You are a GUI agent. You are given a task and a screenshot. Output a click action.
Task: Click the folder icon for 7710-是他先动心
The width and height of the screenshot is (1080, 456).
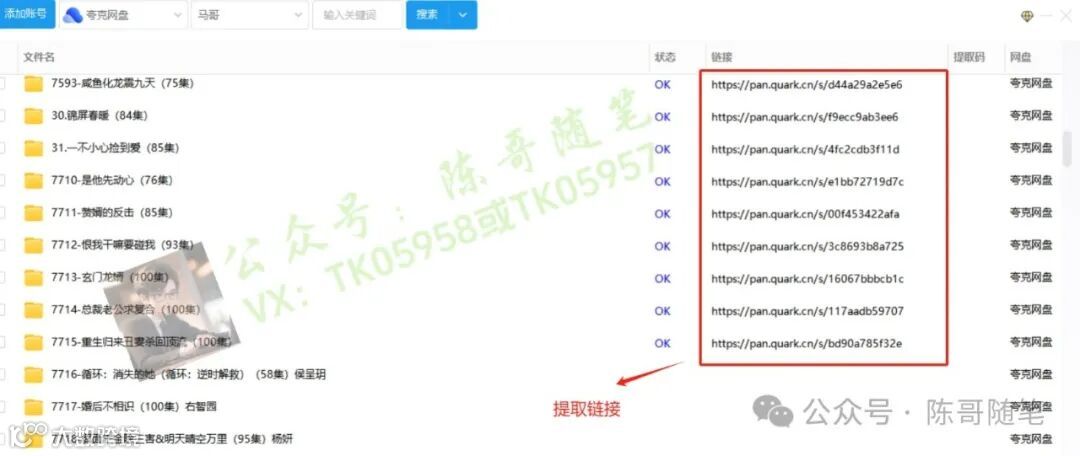coord(33,180)
